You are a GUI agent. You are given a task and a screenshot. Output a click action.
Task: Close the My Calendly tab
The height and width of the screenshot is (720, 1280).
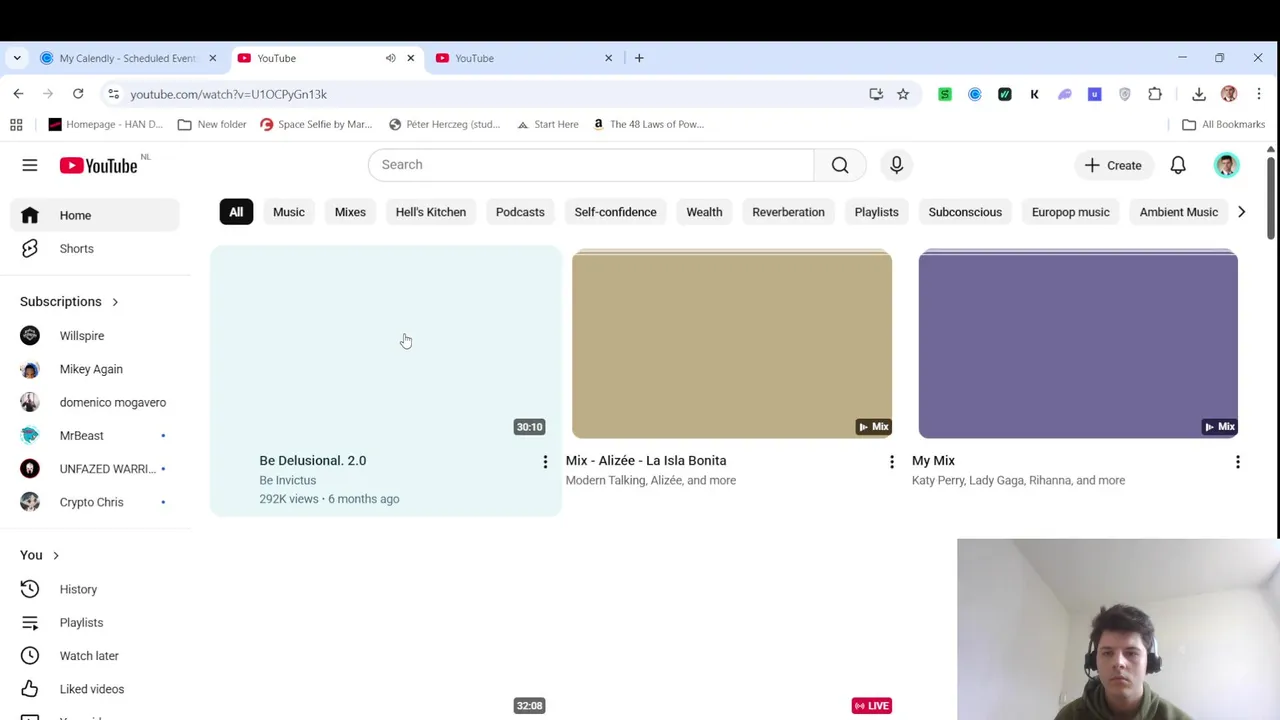(212, 58)
